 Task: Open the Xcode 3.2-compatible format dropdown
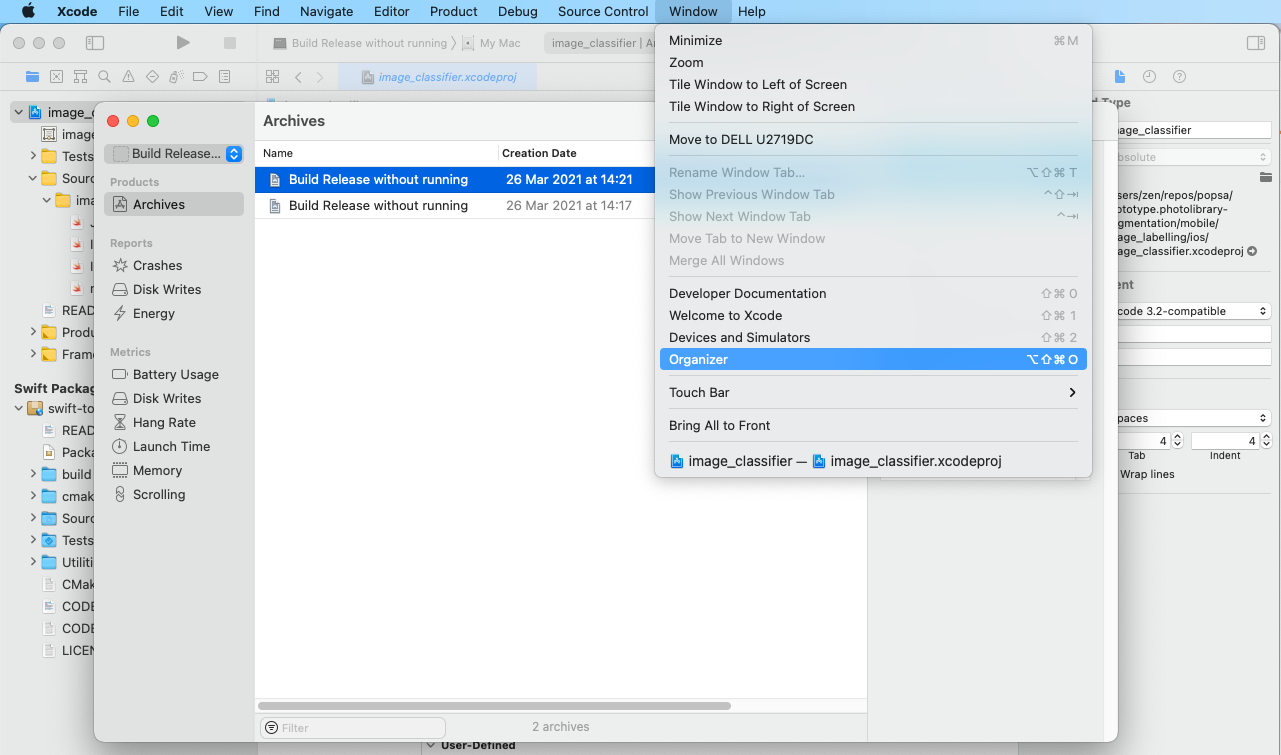pyautogui.click(x=1190, y=311)
